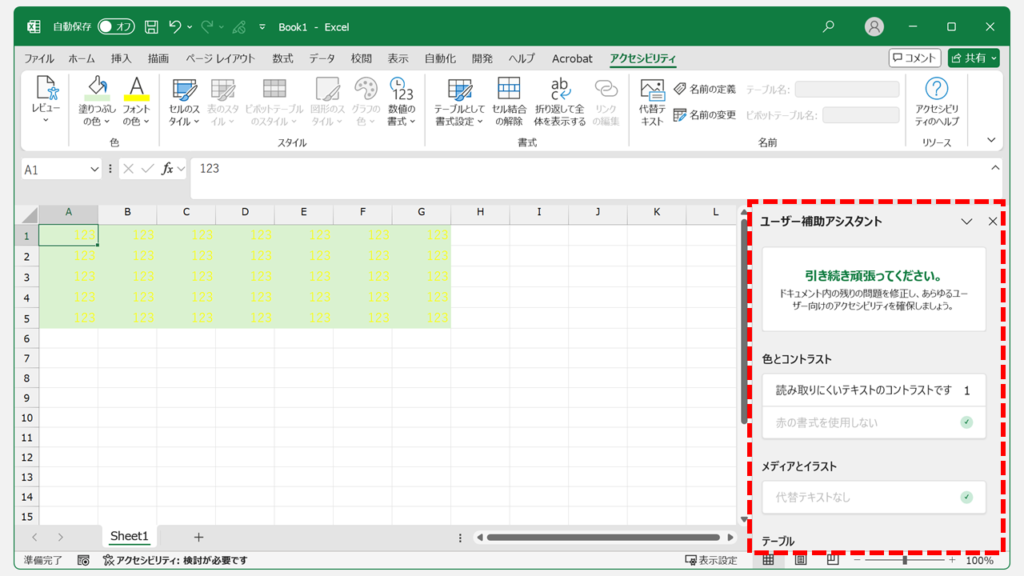Open the ファイル (File) menu tab
This screenshot has height=576, width=1024.
coord(39,59)
